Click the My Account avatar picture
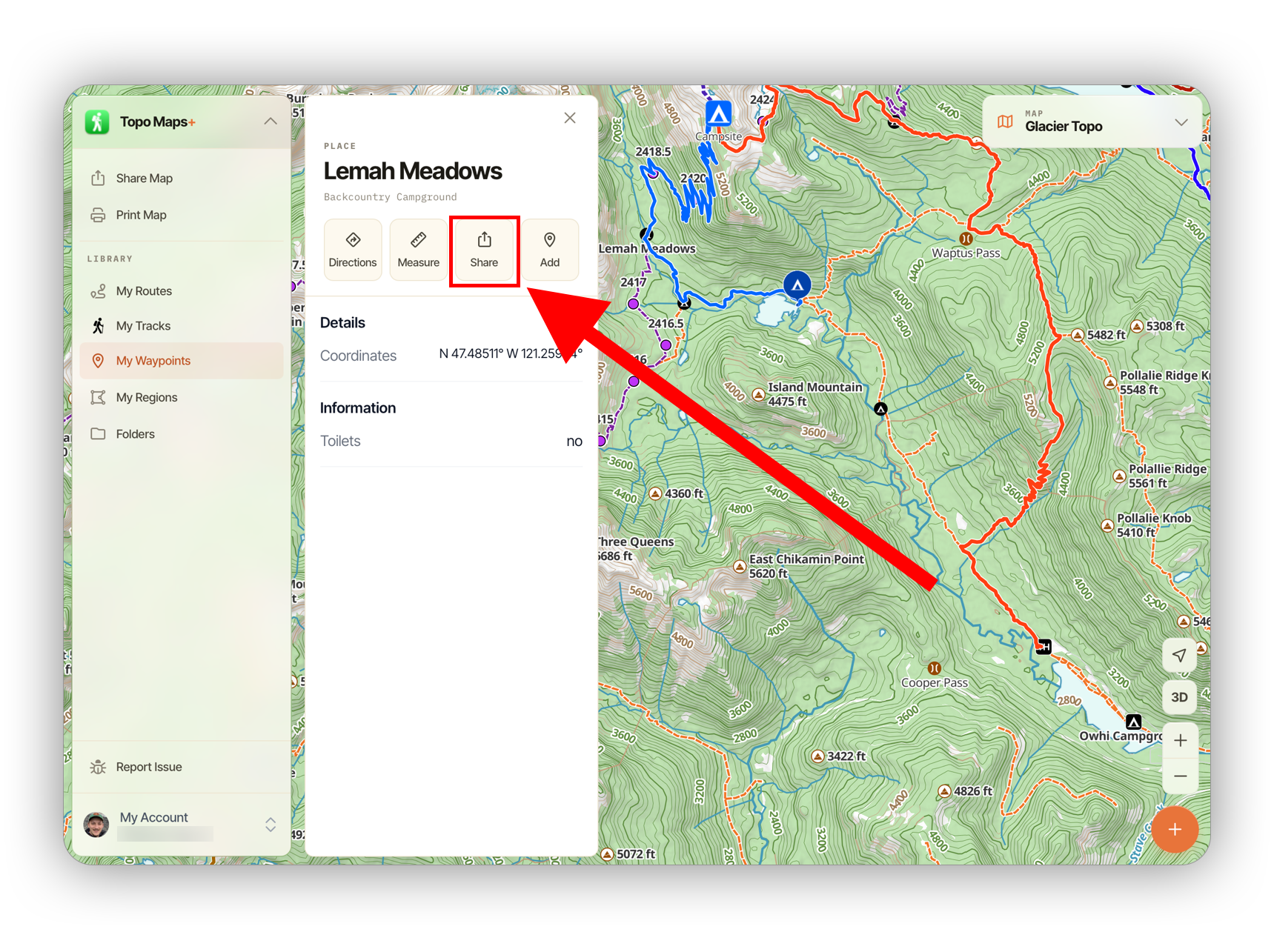1274x952 pixels. tap(96, 825)
